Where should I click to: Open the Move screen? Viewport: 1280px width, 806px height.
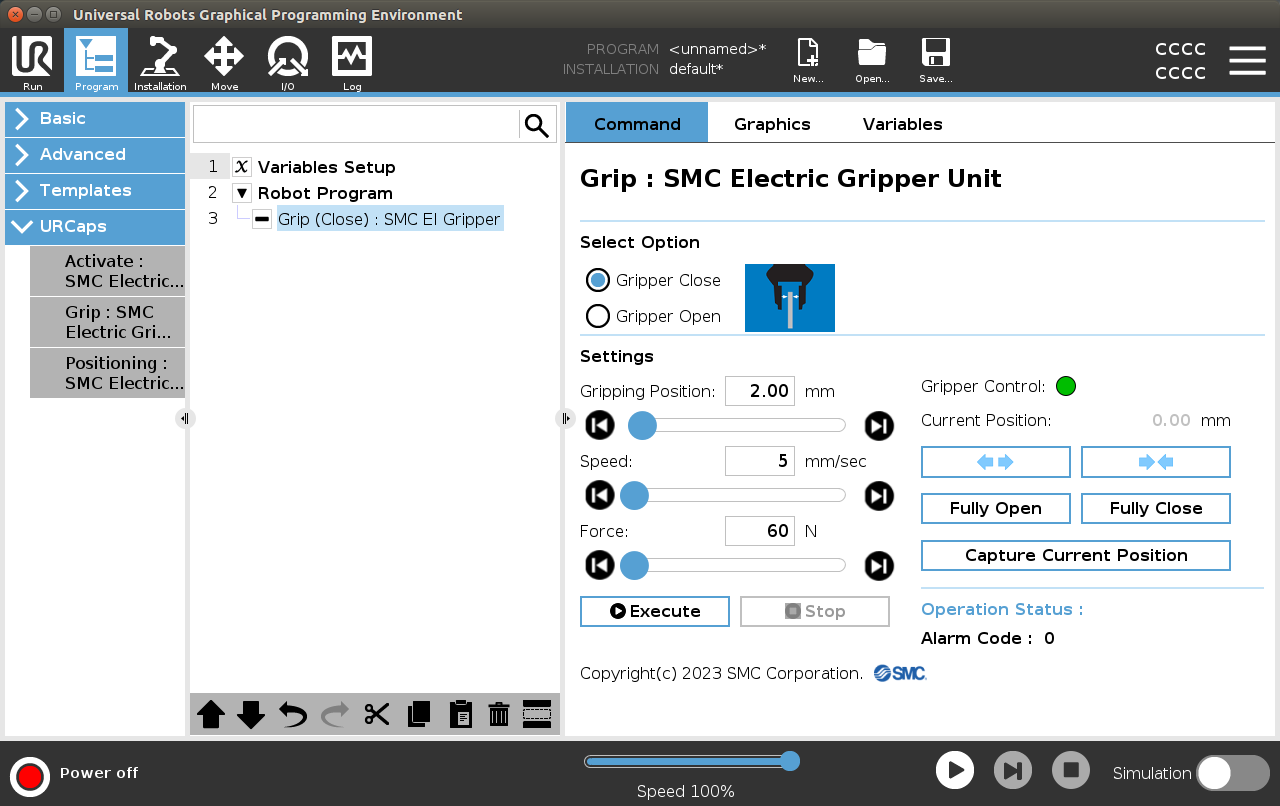click(x=224, y=62)
